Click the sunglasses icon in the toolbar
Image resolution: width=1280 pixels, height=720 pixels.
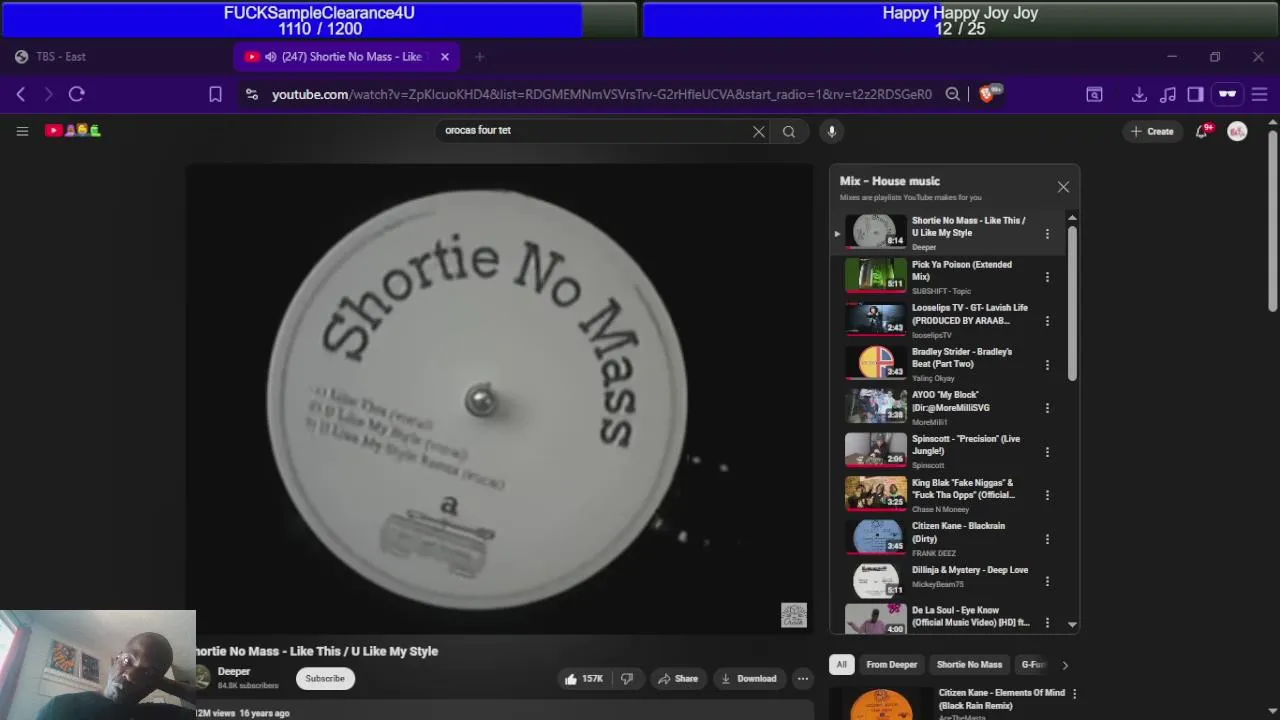(x=1227, y=94)
